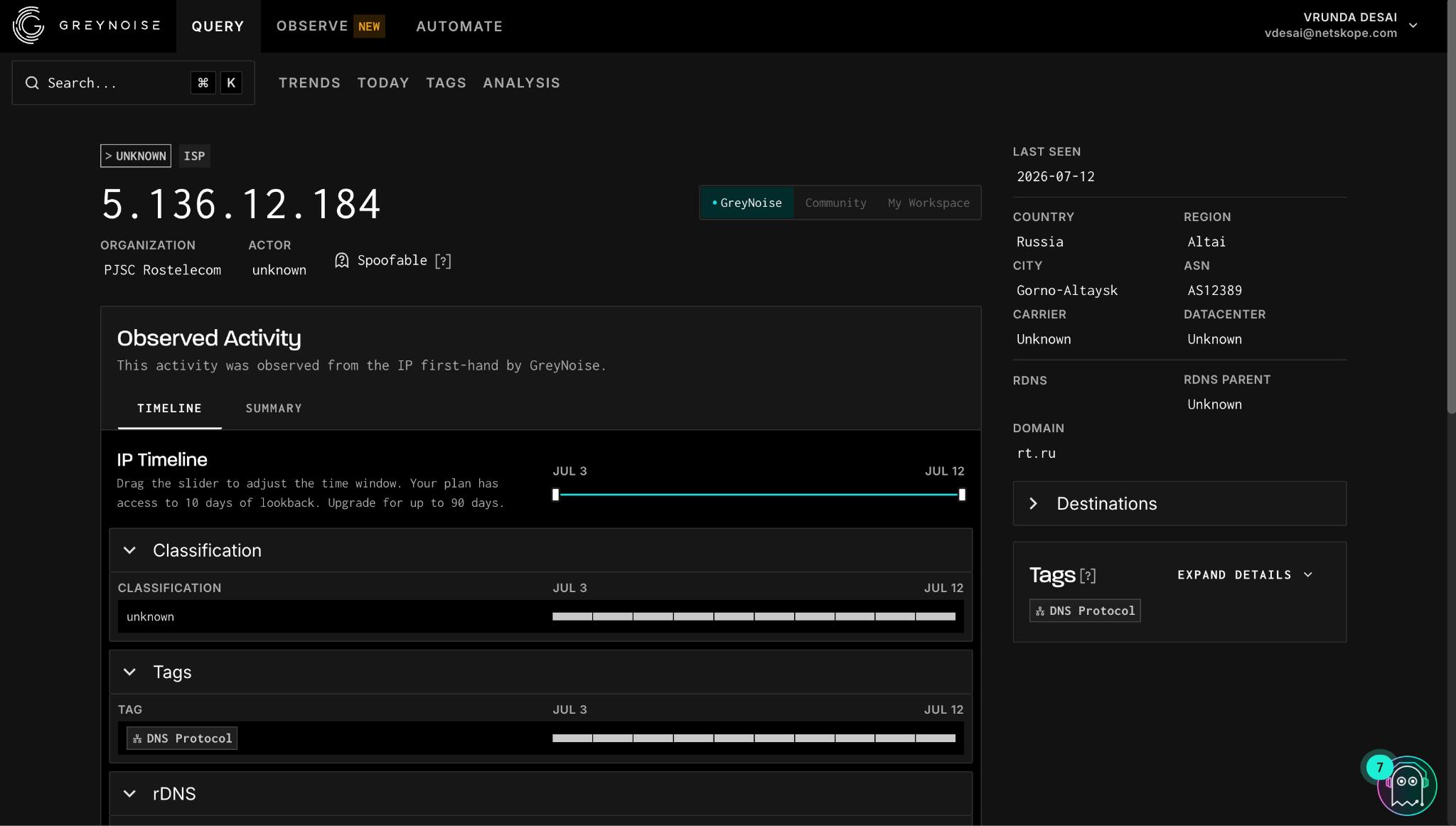The width and height of the screenshot is (1456, 826).
Task: Focus the Search input field
Action: tap(134, 83)
